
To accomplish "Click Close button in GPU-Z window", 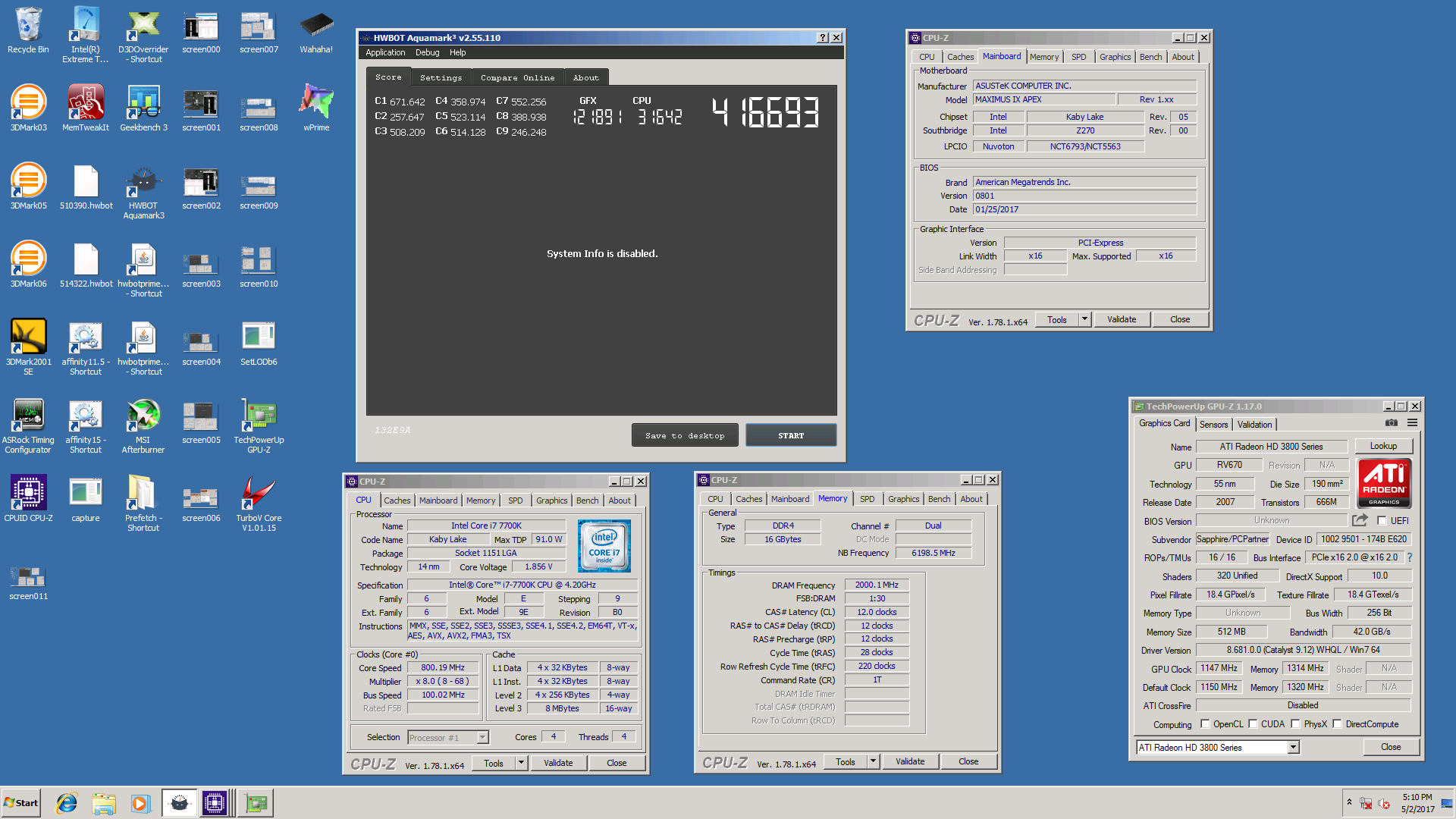I will (1391, 747).
